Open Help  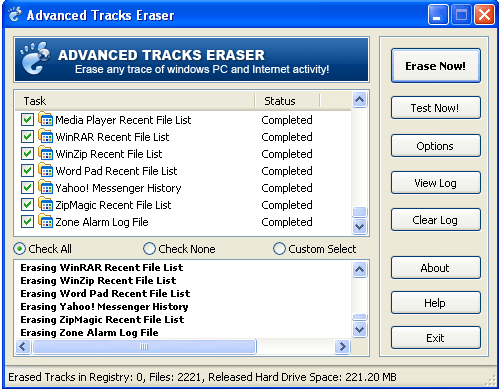click(x=436, y=303)
